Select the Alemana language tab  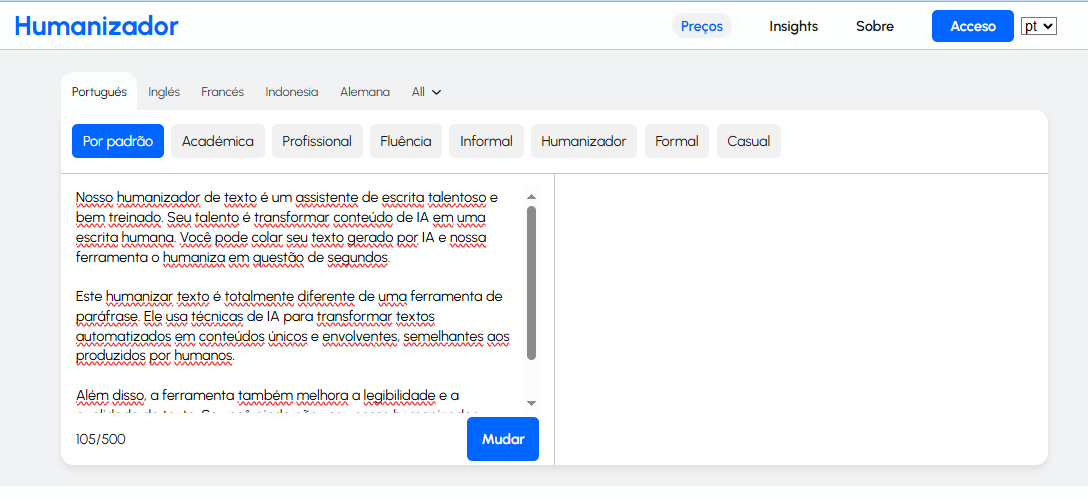click(x=364, y=92)
